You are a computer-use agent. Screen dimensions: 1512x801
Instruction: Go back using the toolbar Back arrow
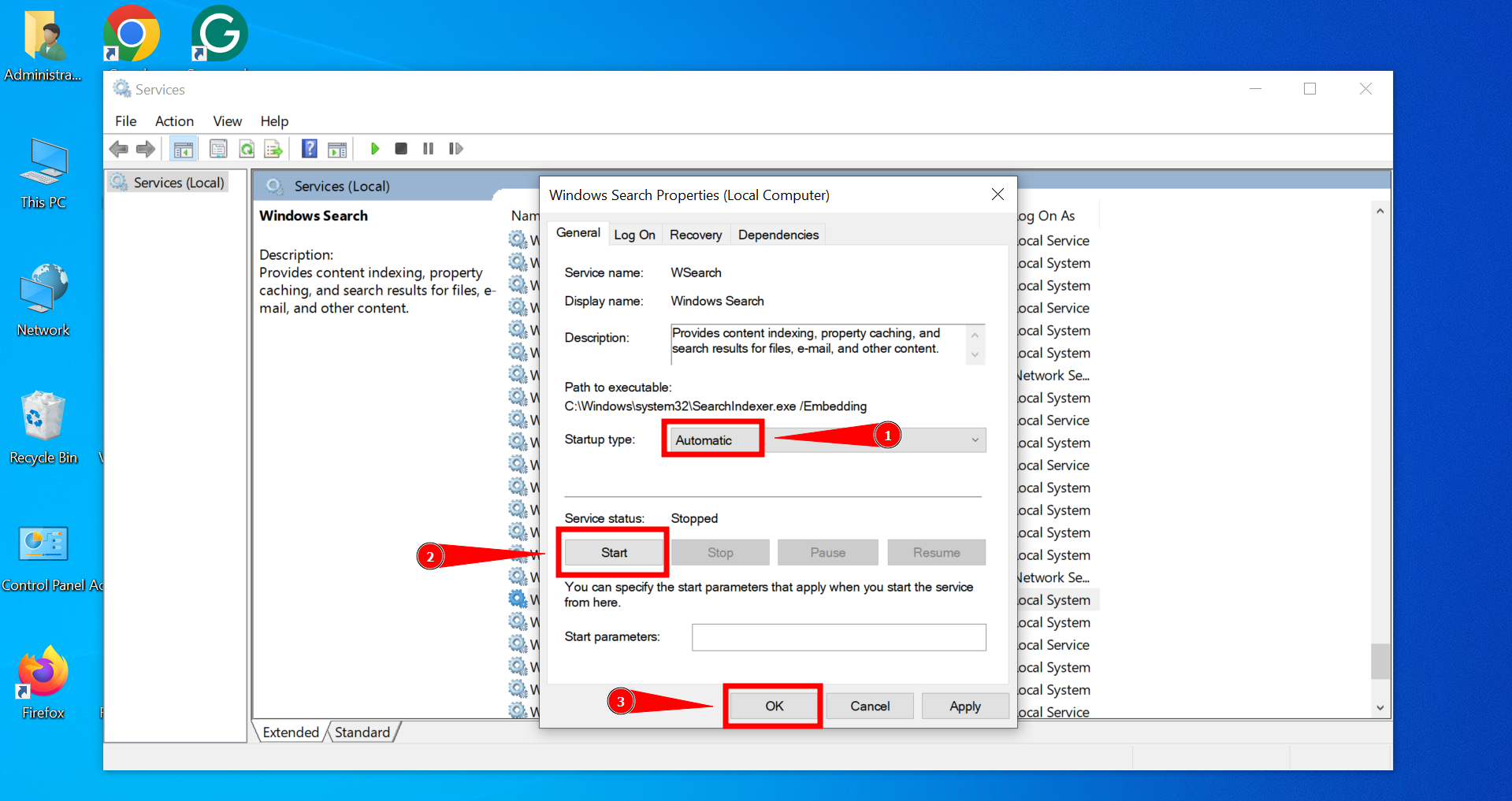119,149
